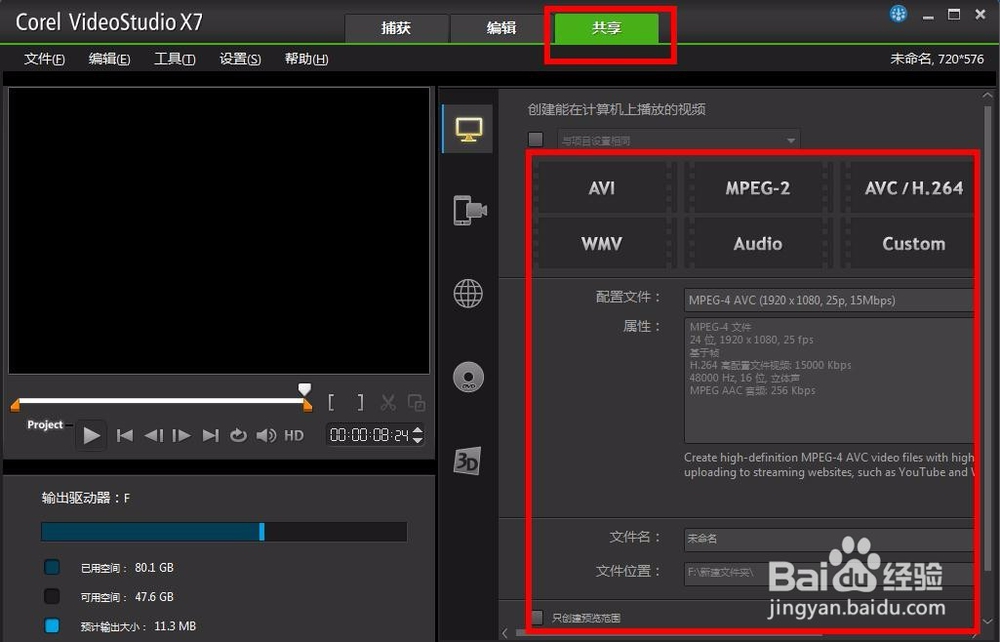Click the preview scrubber white handle
The height and width of the screenshot is (642, 1000).
[x=305, y=389]
